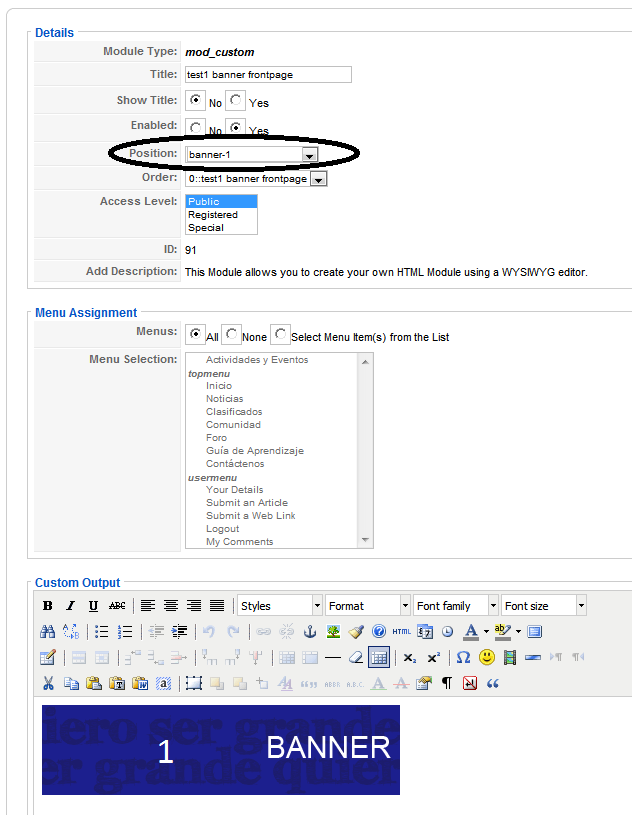
Task: Open text color arrow dropdown
Action: [x=486, y=632]
